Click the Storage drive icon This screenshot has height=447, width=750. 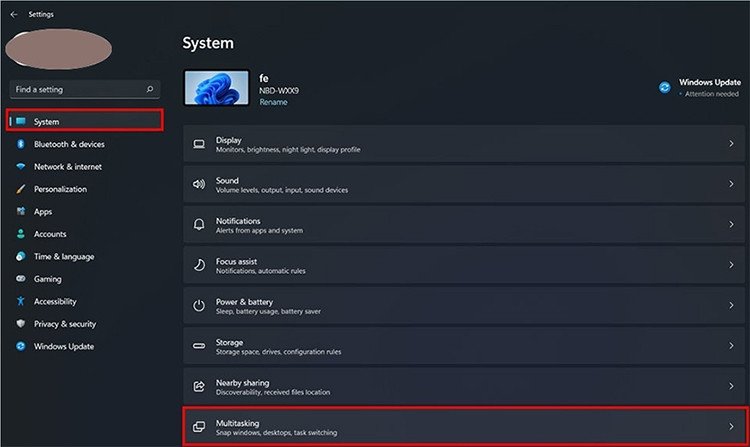pos(199,346)
